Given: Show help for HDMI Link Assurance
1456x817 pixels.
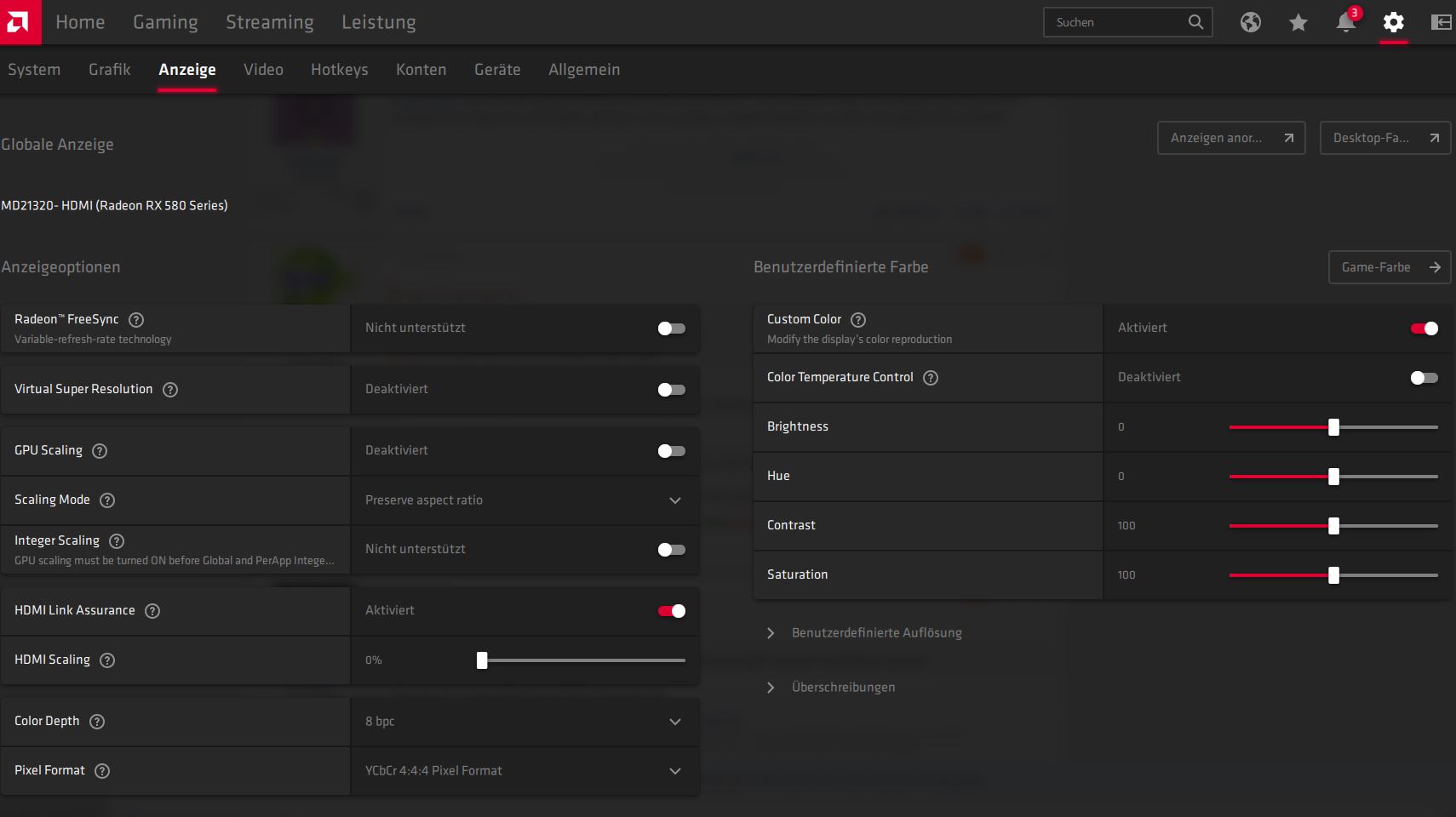Looking at the screenshot, I should [152, 611].
